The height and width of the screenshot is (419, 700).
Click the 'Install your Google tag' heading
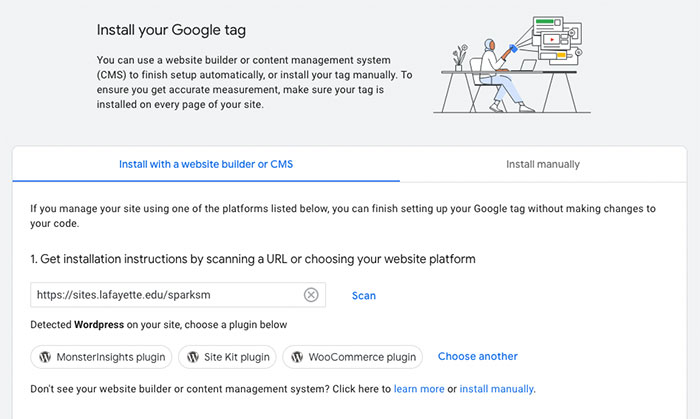click(x=171, y=30)
